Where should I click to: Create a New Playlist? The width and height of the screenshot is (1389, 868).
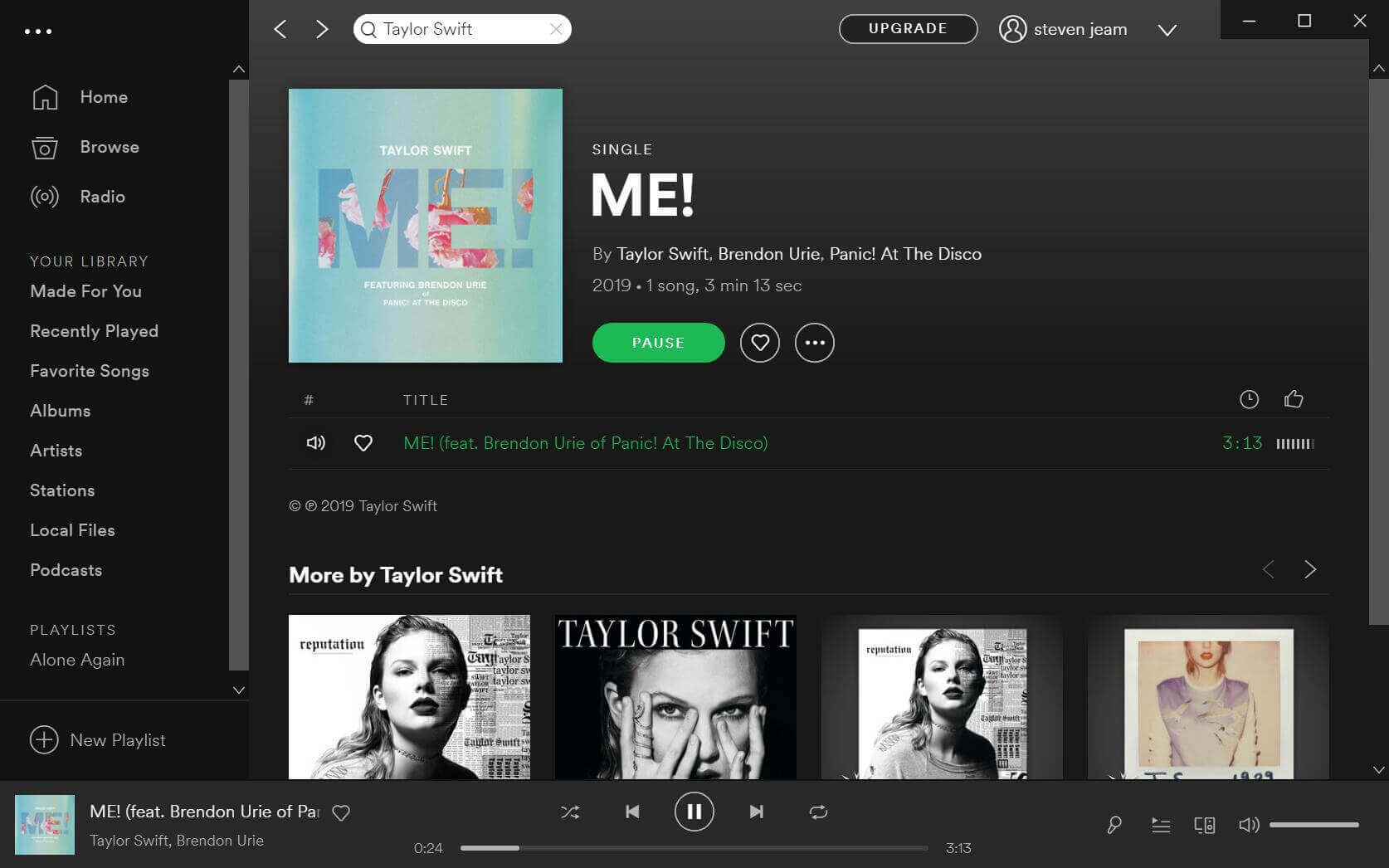point(98,739)
